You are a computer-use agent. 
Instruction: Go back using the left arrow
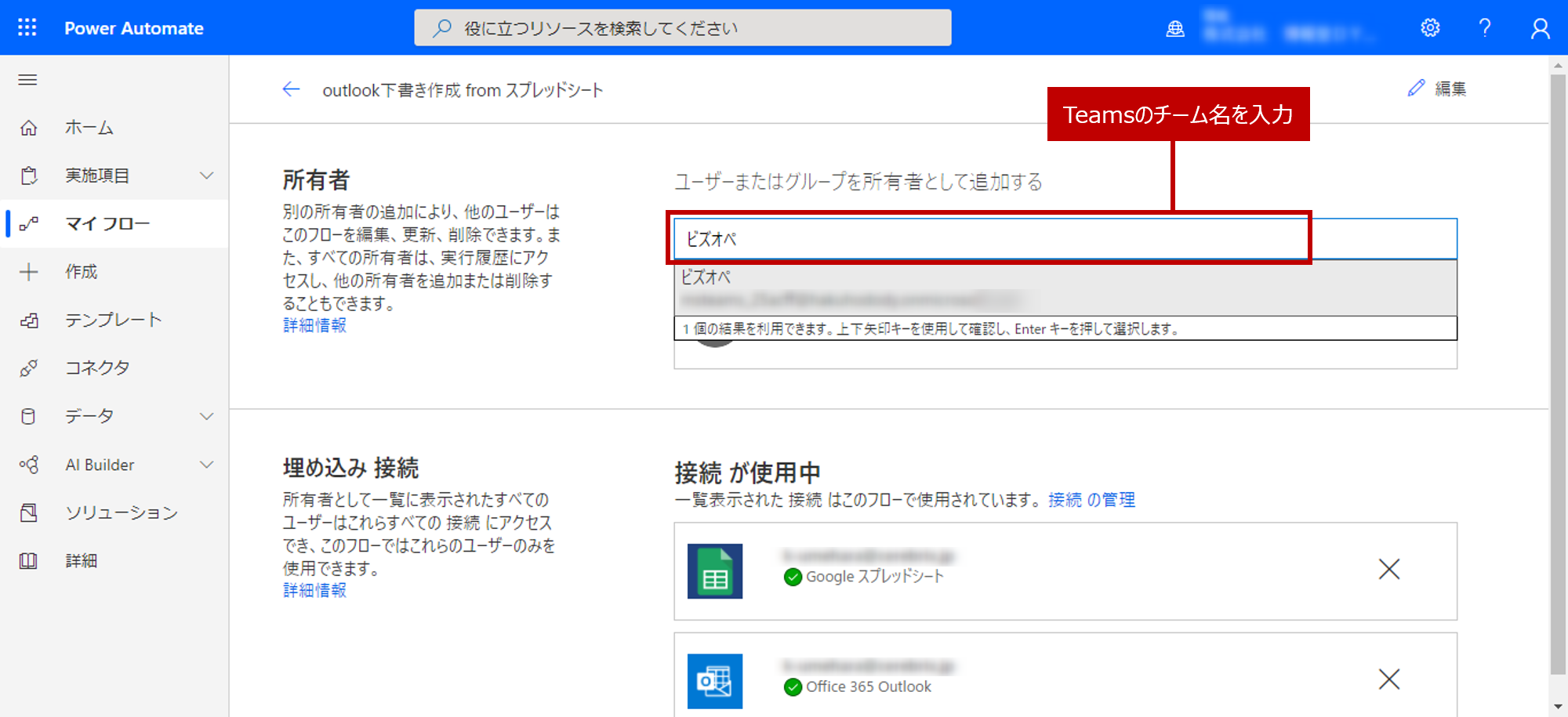pos(291,89)
